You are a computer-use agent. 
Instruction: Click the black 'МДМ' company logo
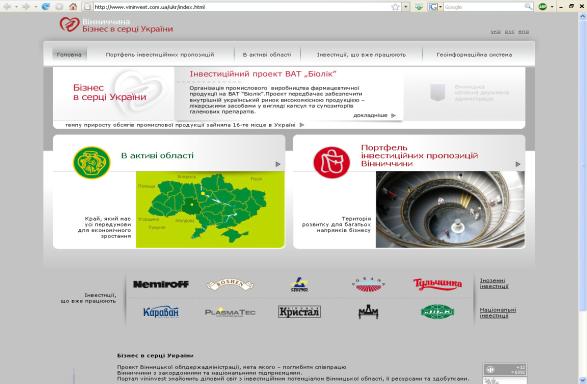368,312
